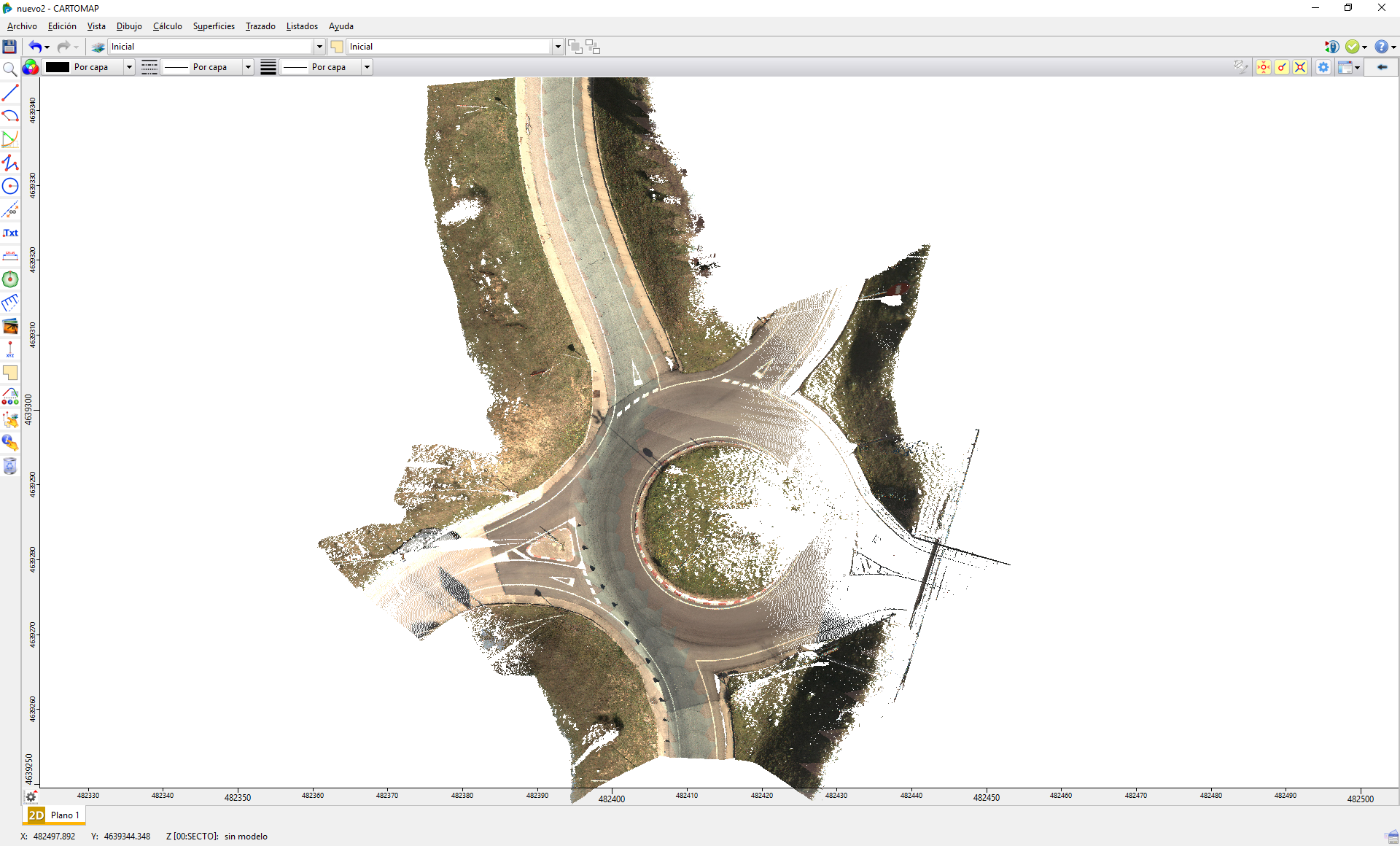Select the infinite dashed line tool

[x=10, y=209]
